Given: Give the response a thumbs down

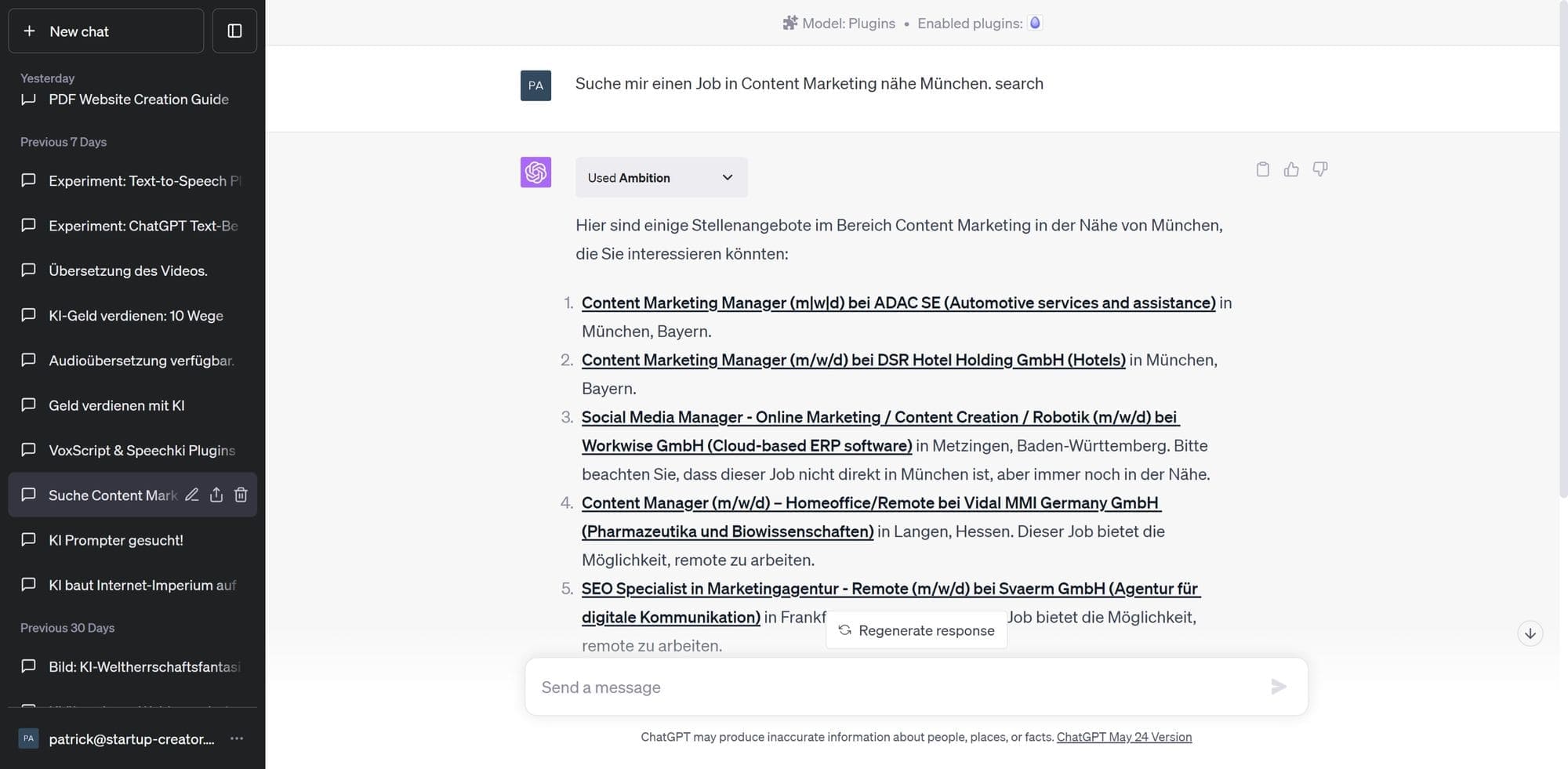Looking at the screenshot, I should [1320, 169].
